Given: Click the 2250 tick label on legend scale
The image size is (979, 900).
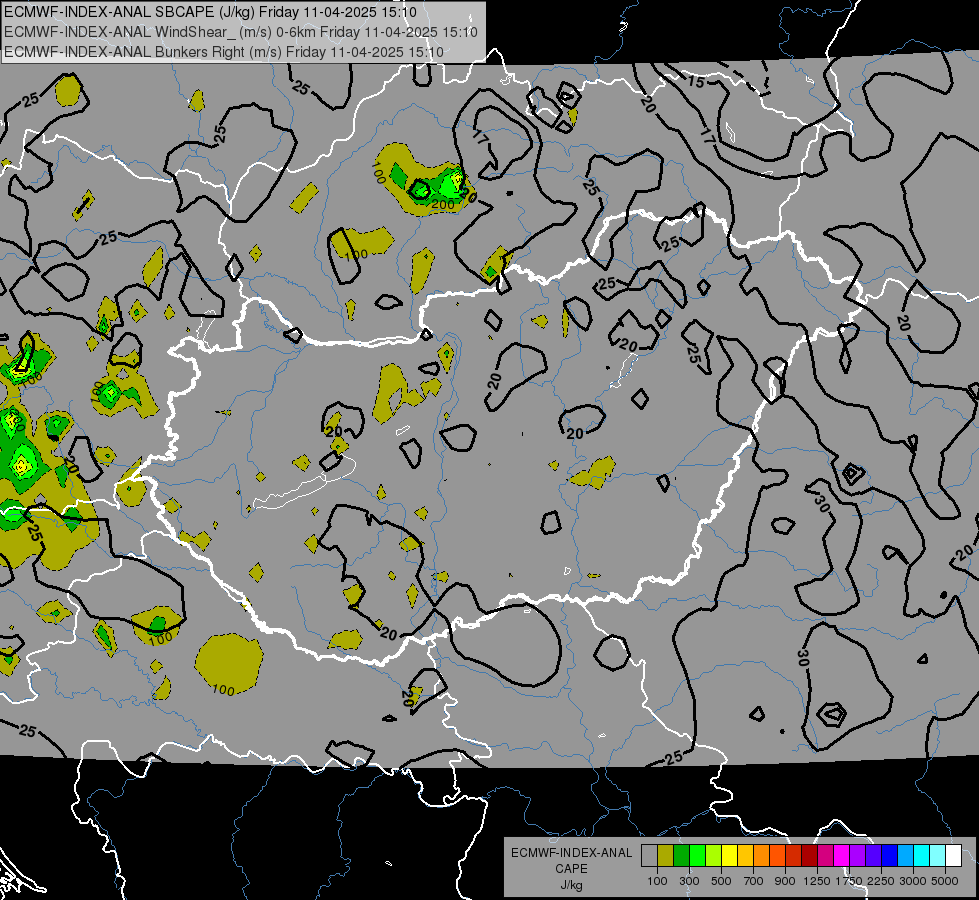Looking at the screenshot, I should click(881, 881).
